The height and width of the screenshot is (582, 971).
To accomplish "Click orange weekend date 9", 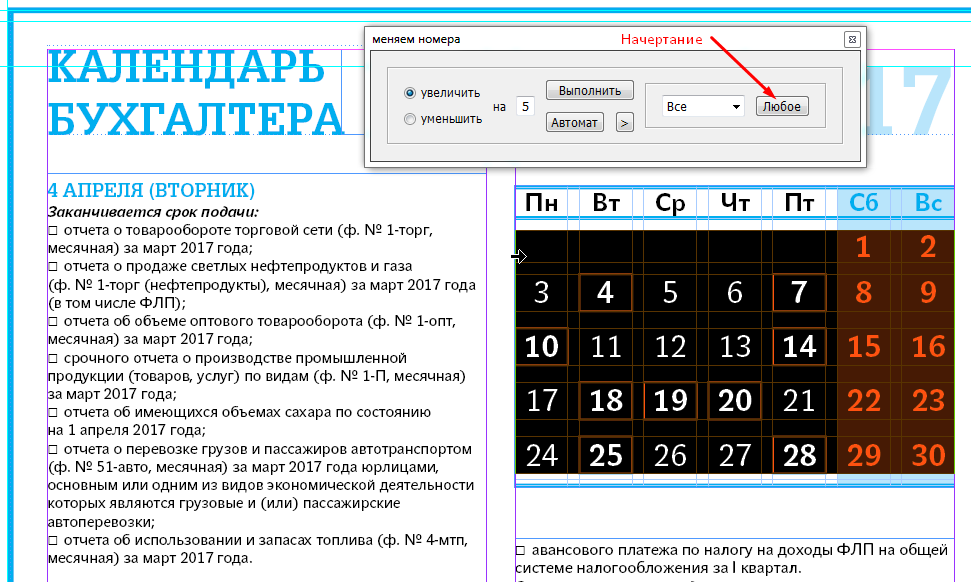I will point(928,292).
